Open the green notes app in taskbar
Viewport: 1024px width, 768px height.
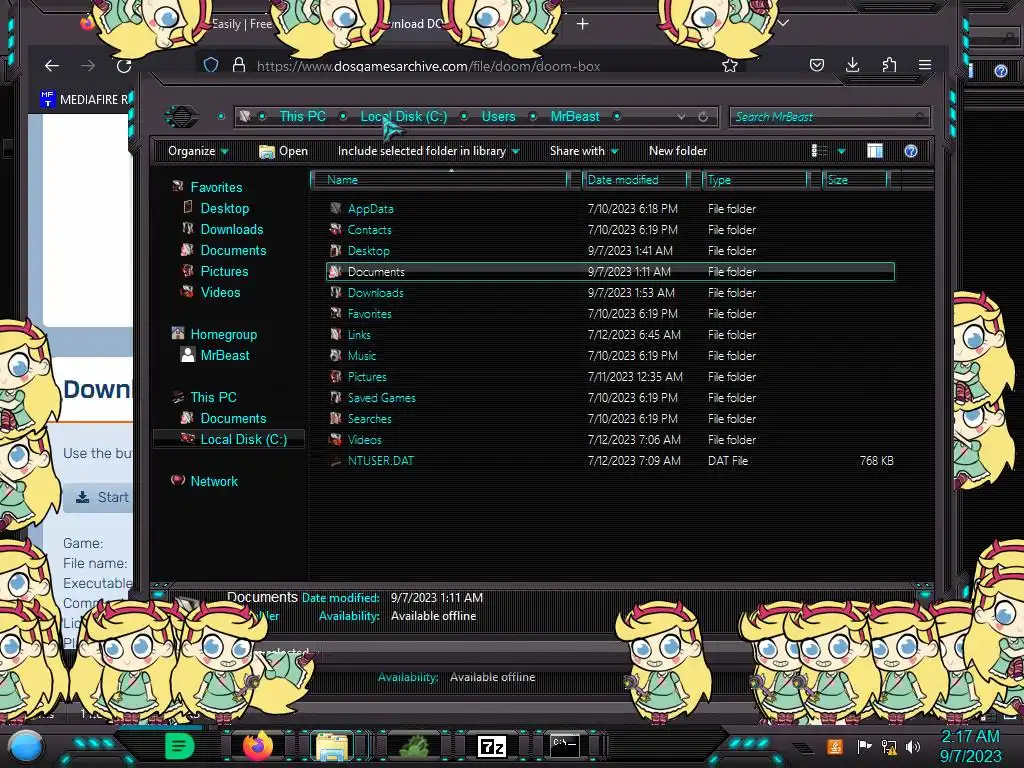click(180, 745)
